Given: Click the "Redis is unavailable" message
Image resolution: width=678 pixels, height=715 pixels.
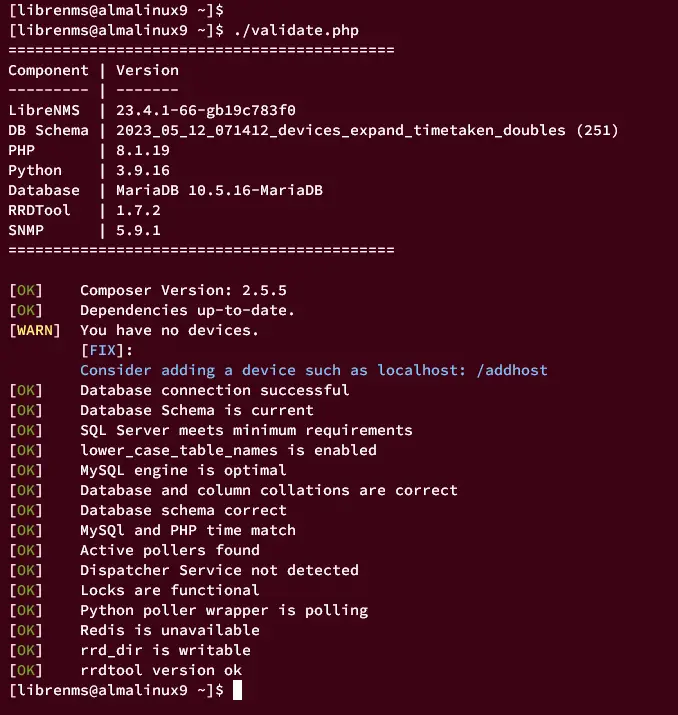Looking at the screenshot, I should (x=169, y=630).
